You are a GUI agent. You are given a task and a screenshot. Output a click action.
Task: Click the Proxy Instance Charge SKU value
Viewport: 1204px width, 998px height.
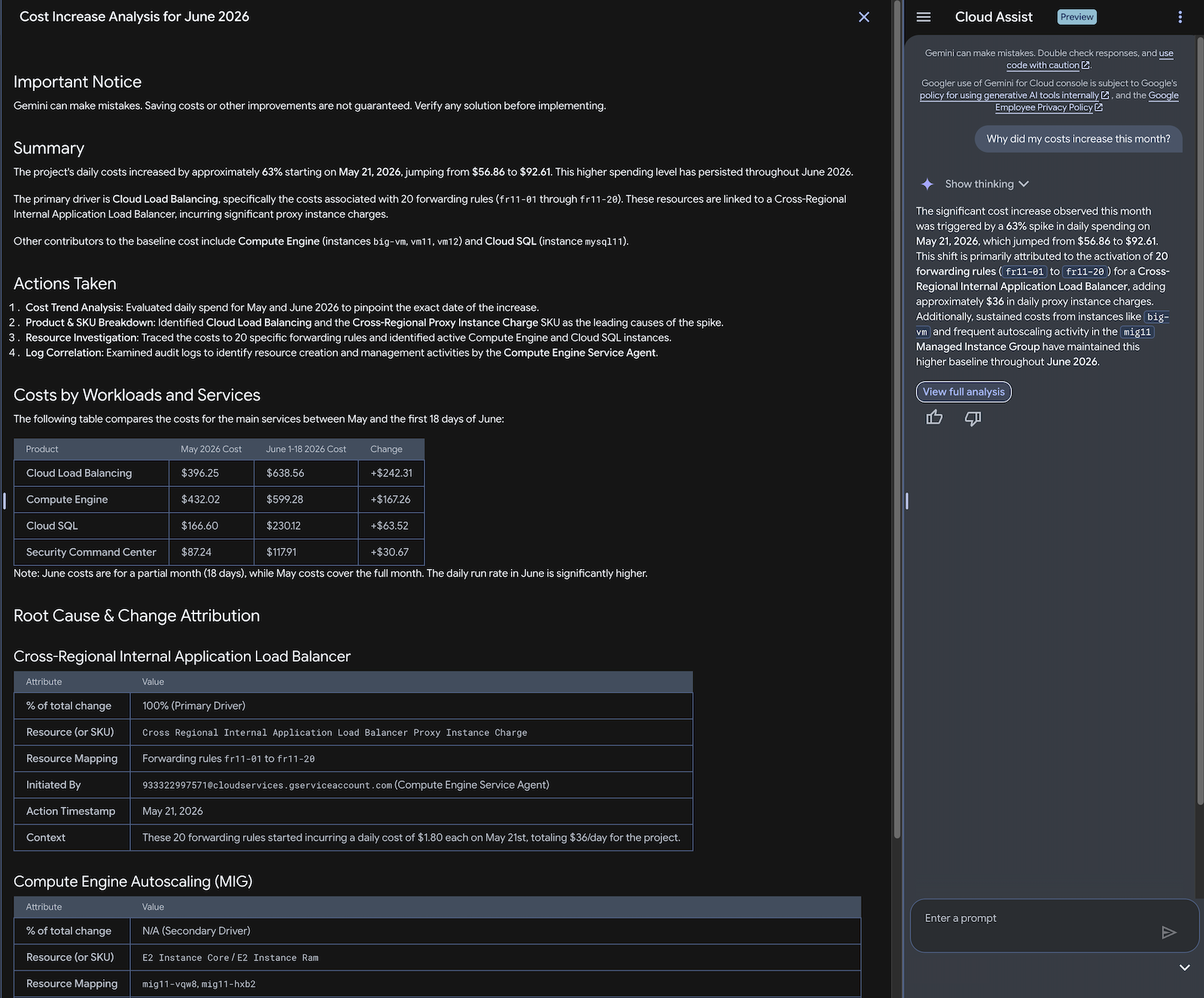(x=334, y=732)
